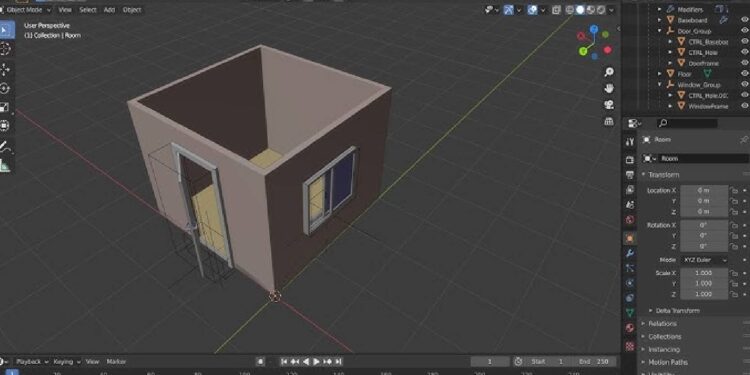Hide Window_Group in outliner
The height and width of the screenshot is (375, 750).
744,85
